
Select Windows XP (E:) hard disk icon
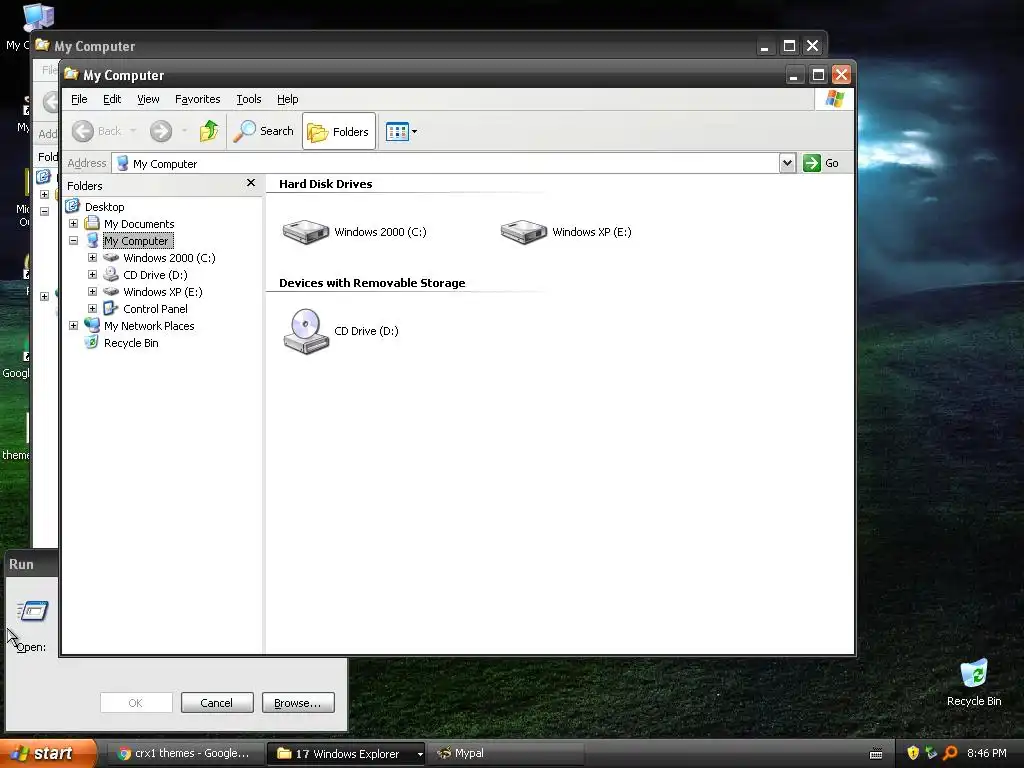(524, 232)
